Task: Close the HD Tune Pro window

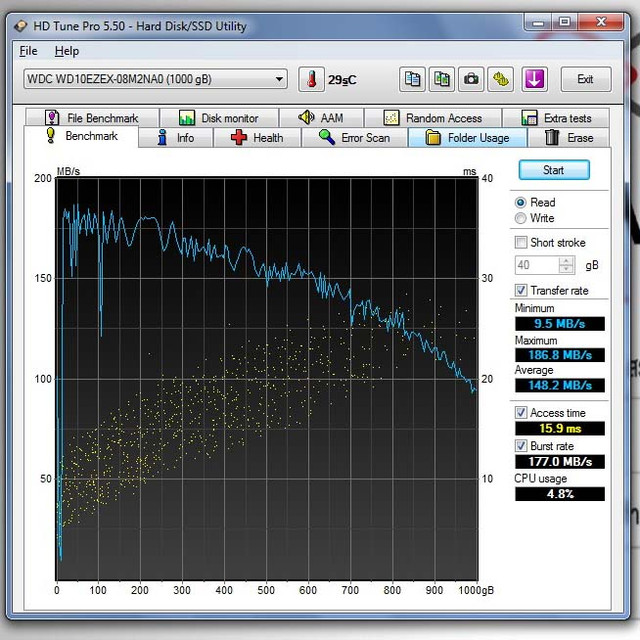Action: tap(600, 22)
